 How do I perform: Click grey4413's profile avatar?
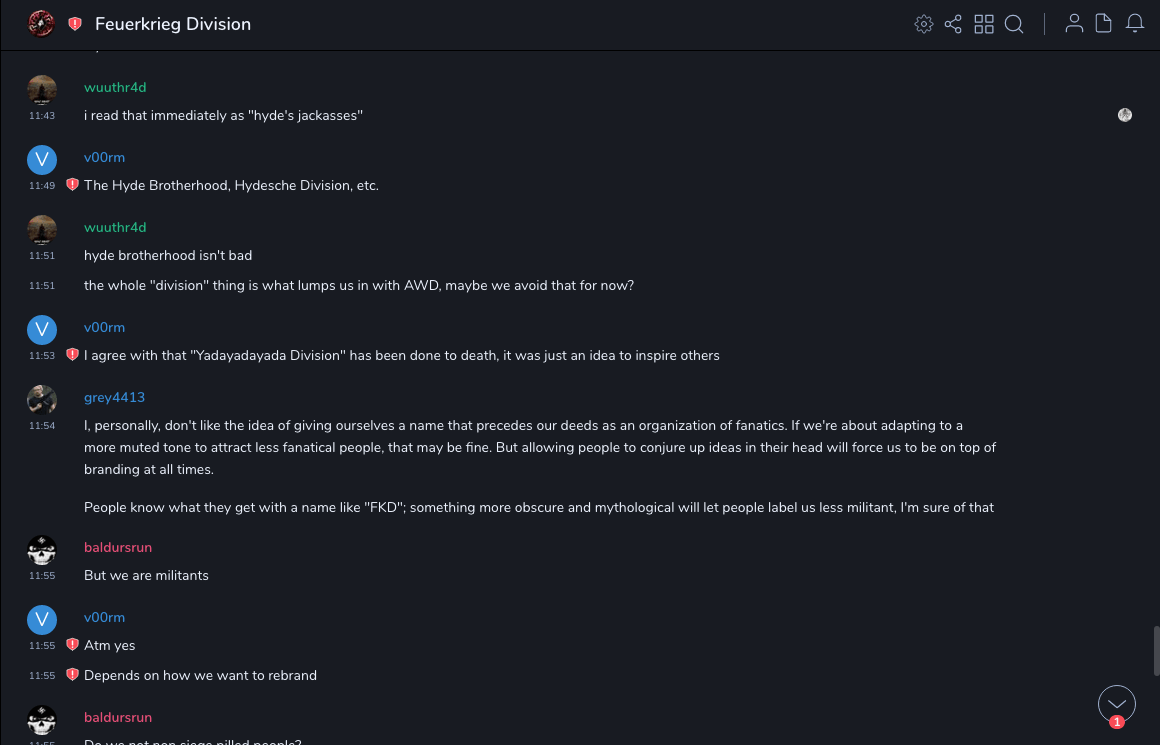click(42, 400)
